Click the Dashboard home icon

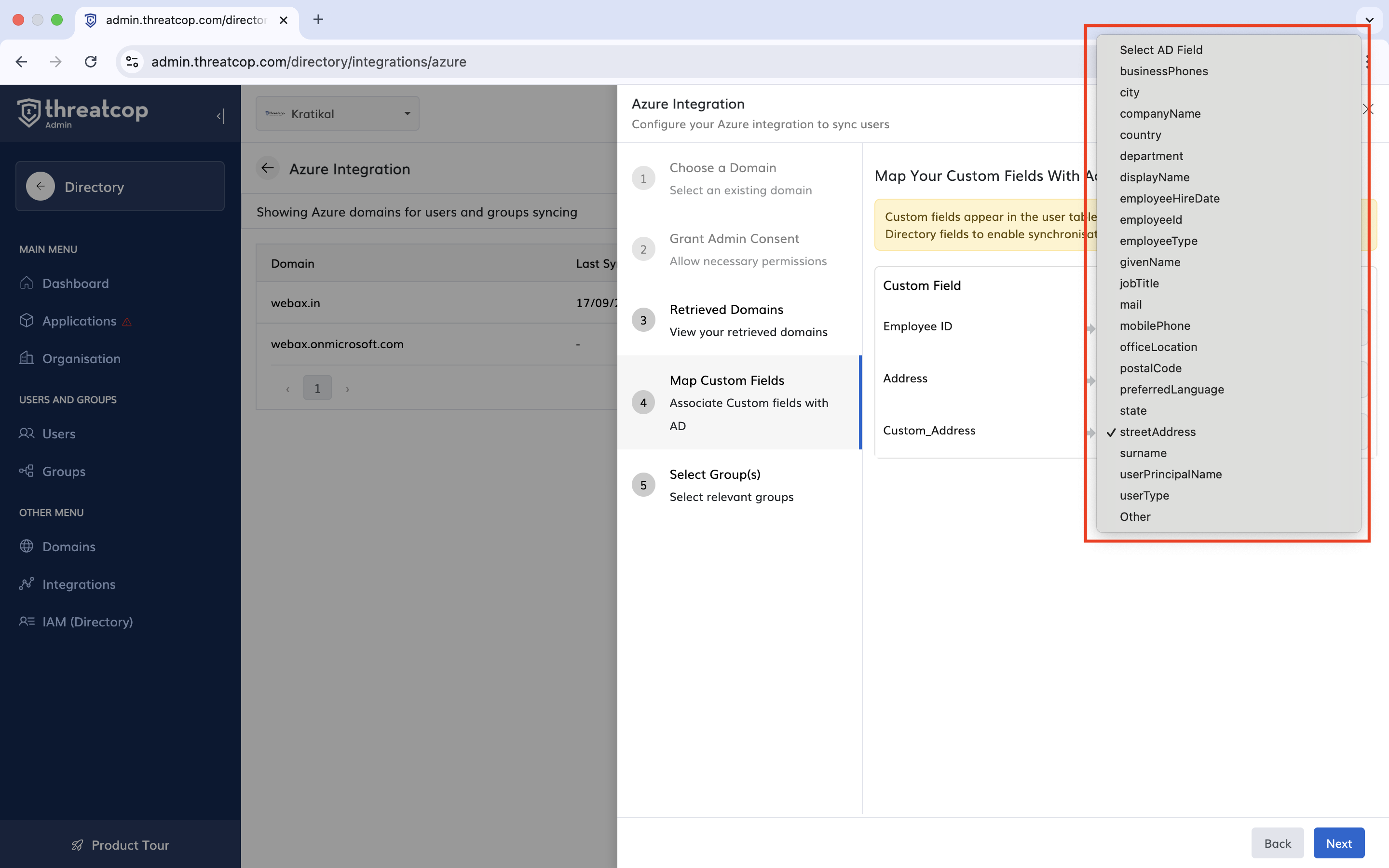point(27,283)
